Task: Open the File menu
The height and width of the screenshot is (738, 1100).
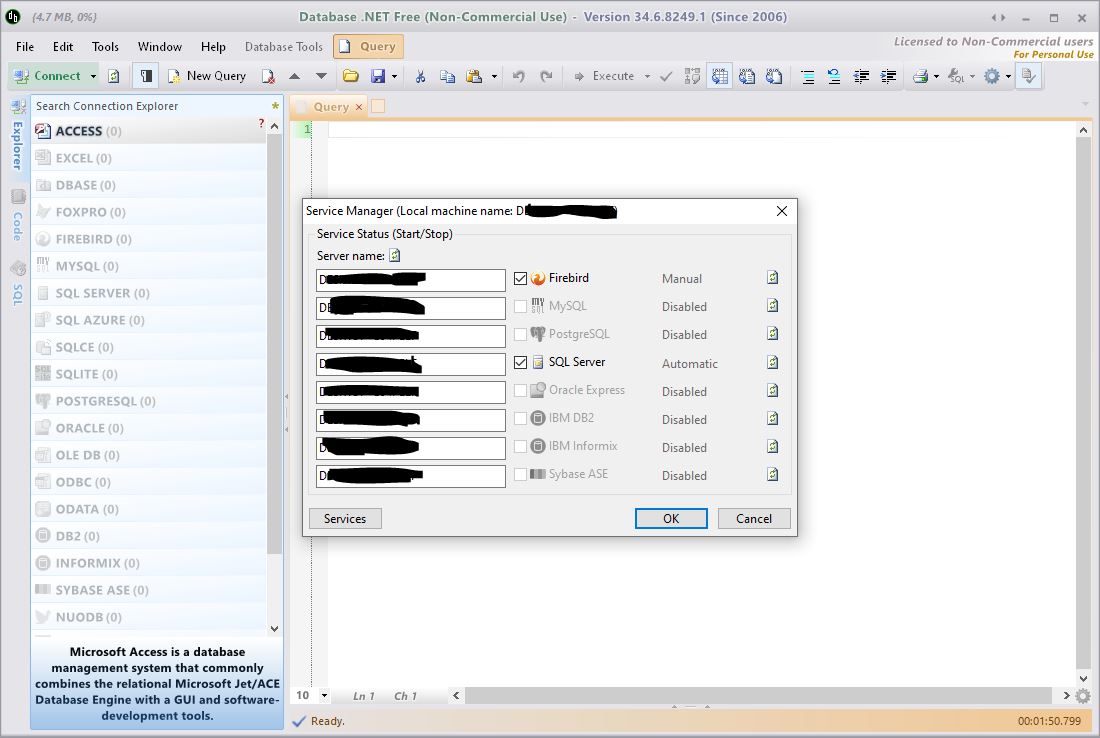Action: point(25,46)
